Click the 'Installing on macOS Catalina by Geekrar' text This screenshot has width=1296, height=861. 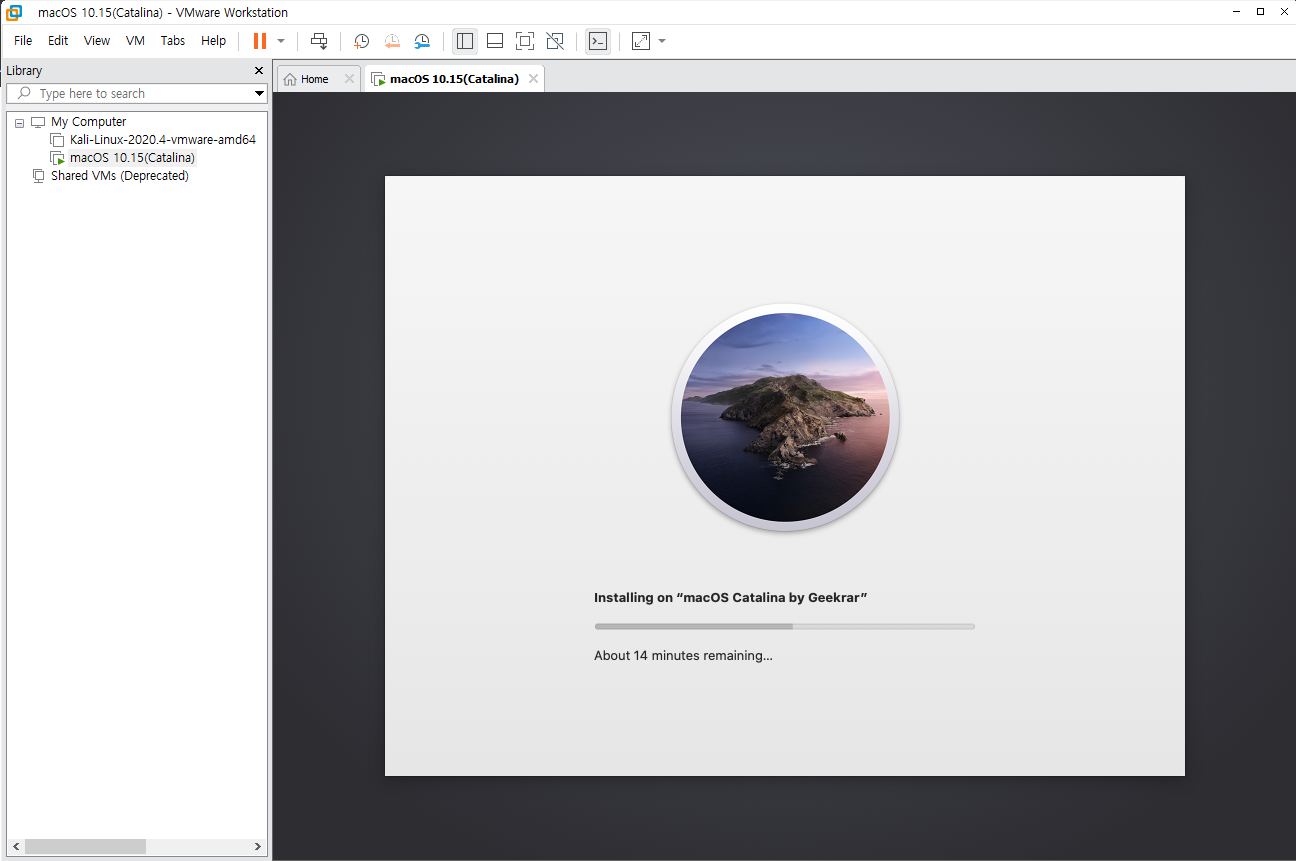730,598
